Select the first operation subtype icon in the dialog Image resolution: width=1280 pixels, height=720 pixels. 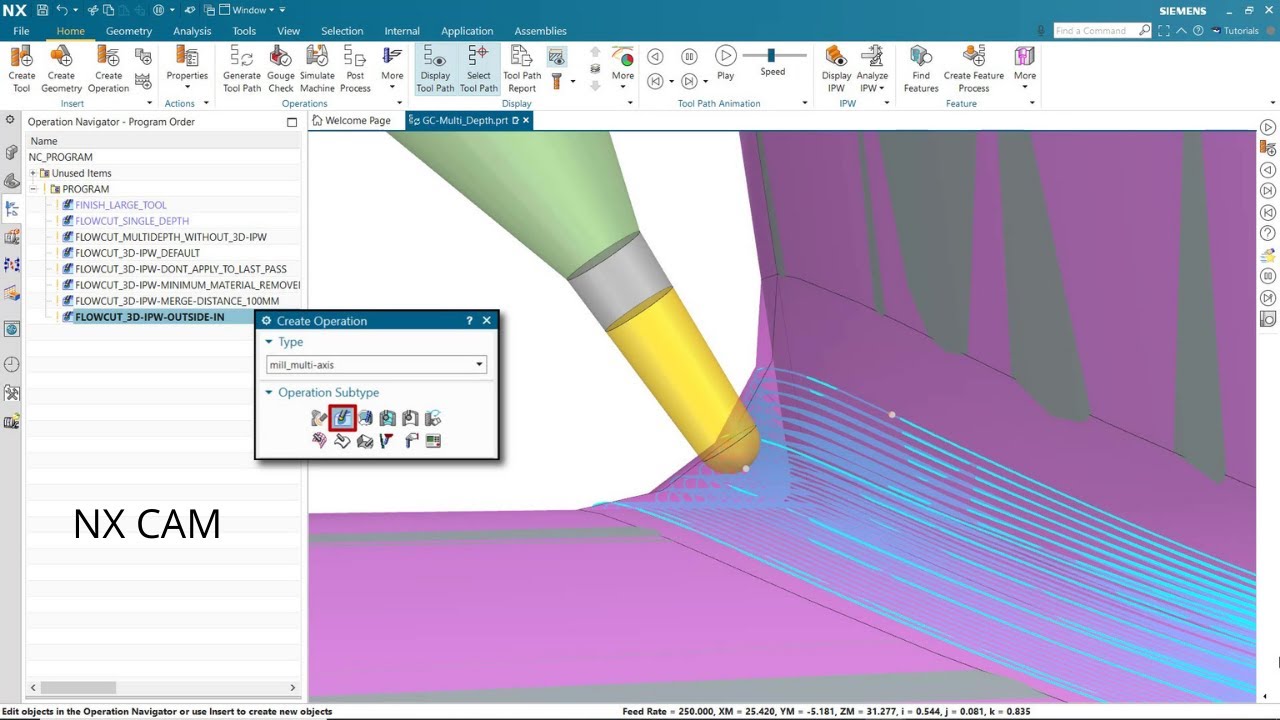(x=320, y=418)
